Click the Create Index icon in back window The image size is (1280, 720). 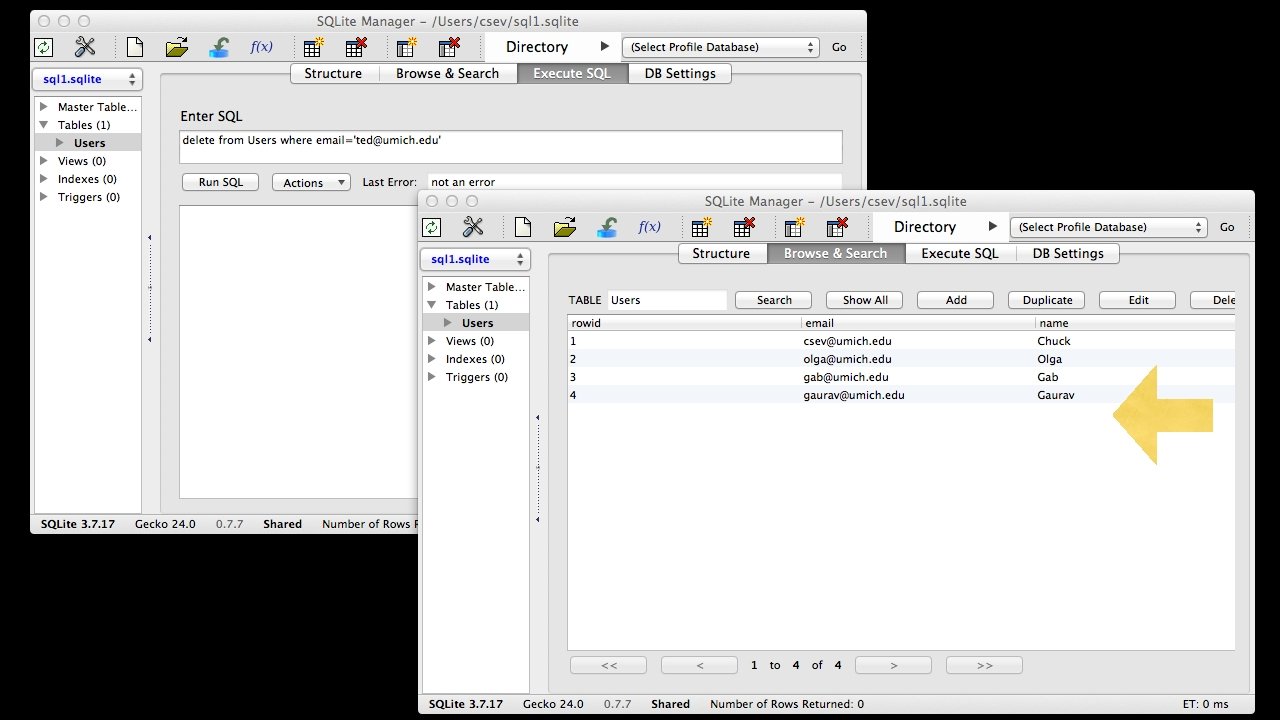[x=406, y=47]
